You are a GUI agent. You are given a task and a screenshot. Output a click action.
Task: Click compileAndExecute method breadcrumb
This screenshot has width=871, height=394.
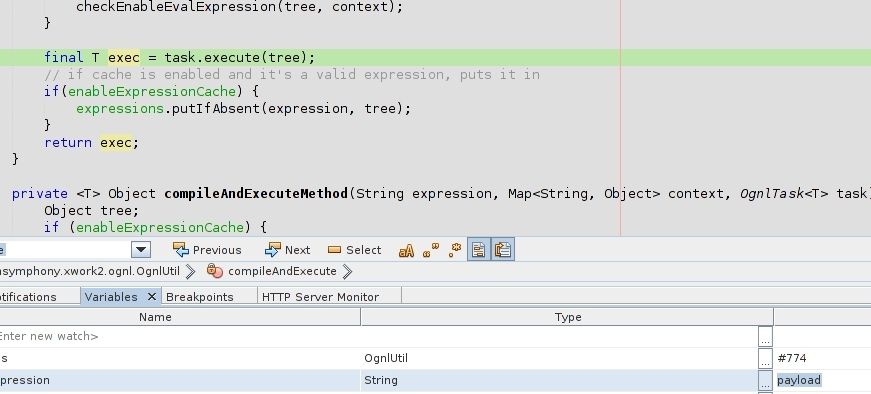click(282, 271)
